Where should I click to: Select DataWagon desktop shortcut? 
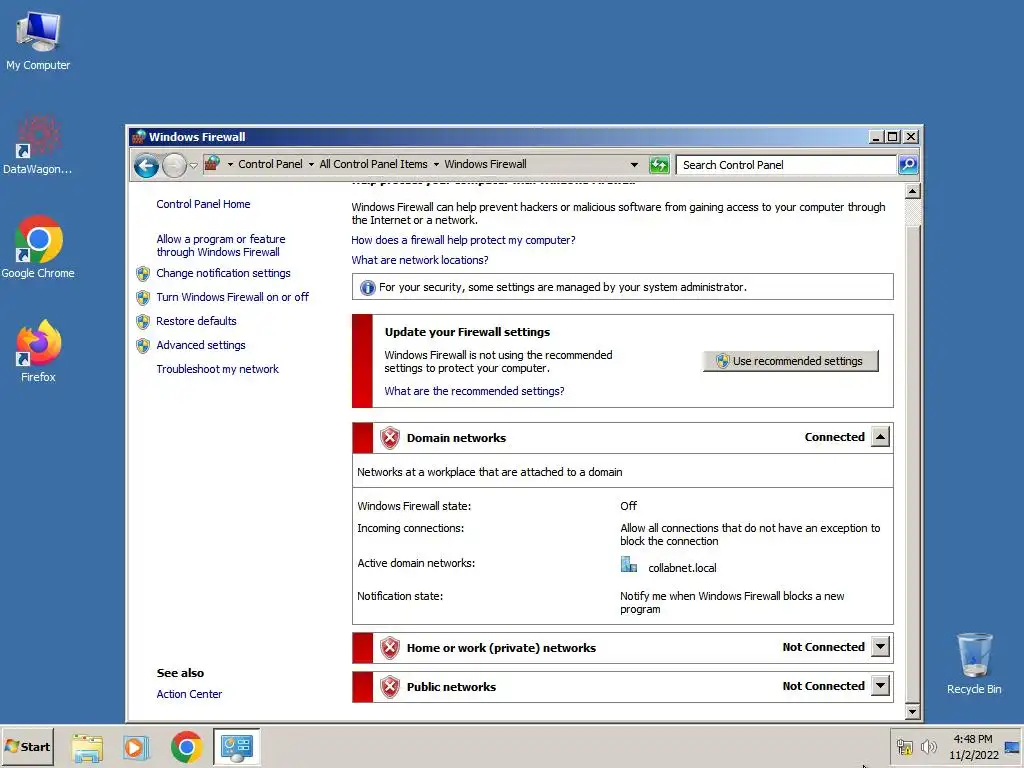(37, 145)
